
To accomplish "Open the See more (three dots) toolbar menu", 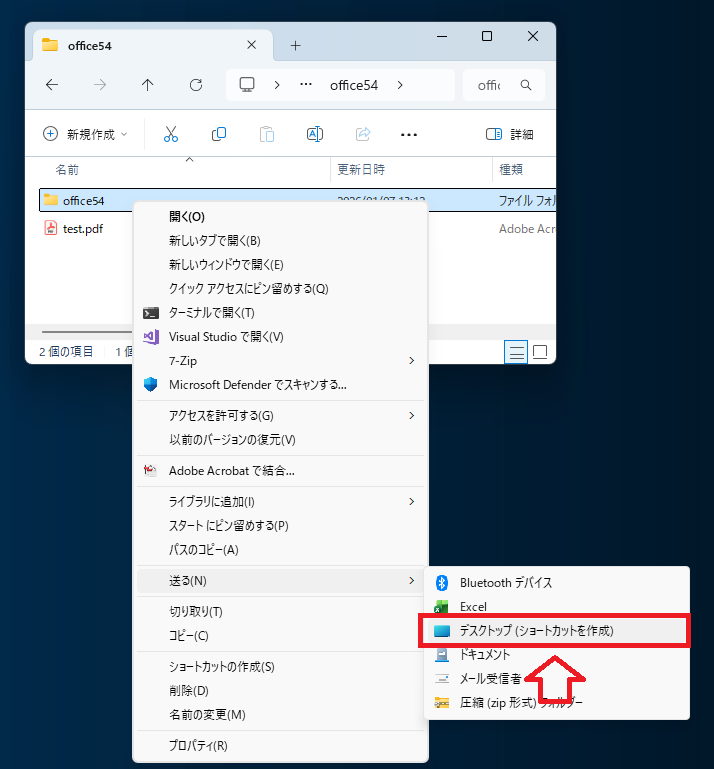I will (x=408, y=134).
